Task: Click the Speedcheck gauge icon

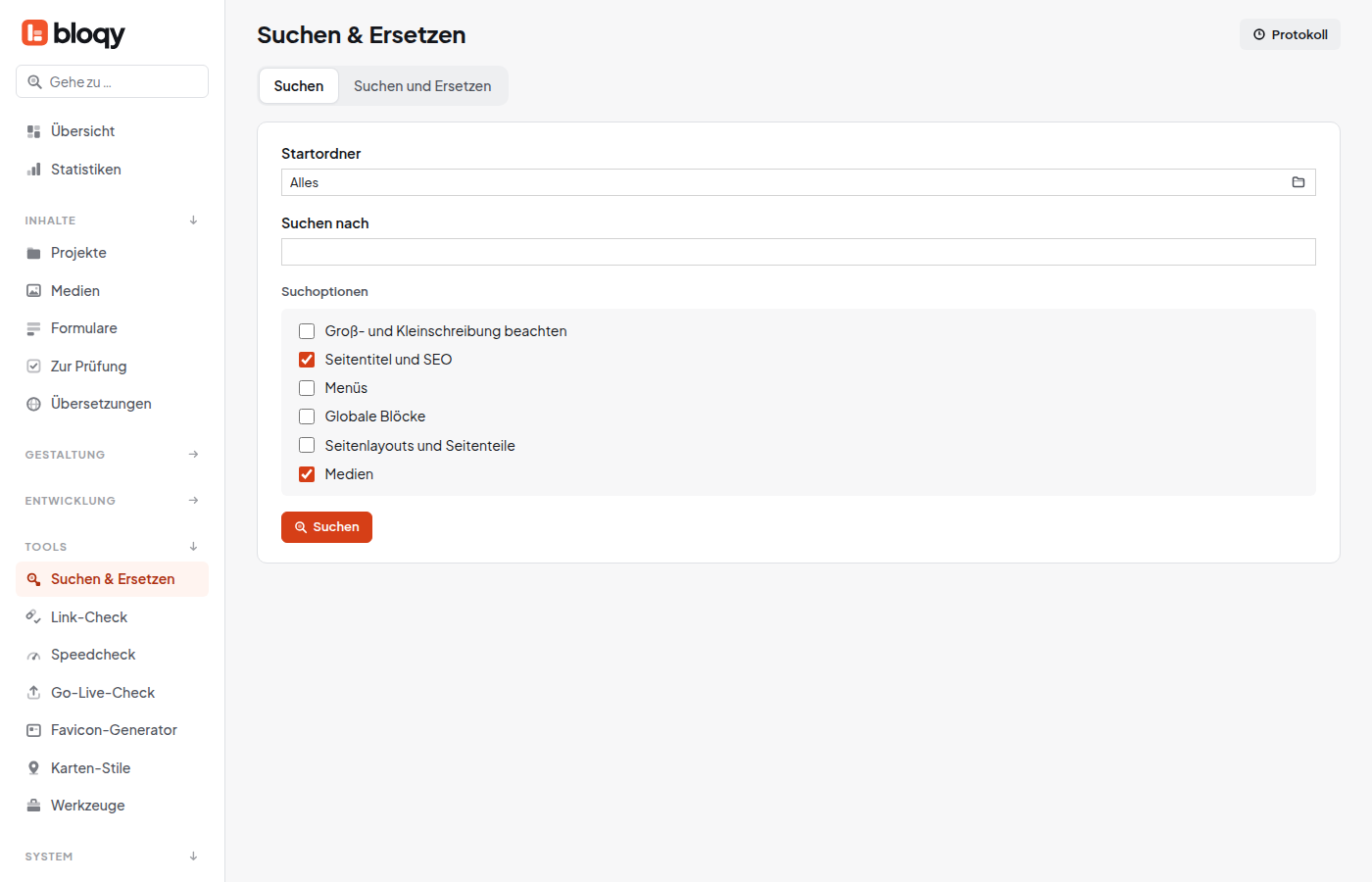Action: [33, 655]
